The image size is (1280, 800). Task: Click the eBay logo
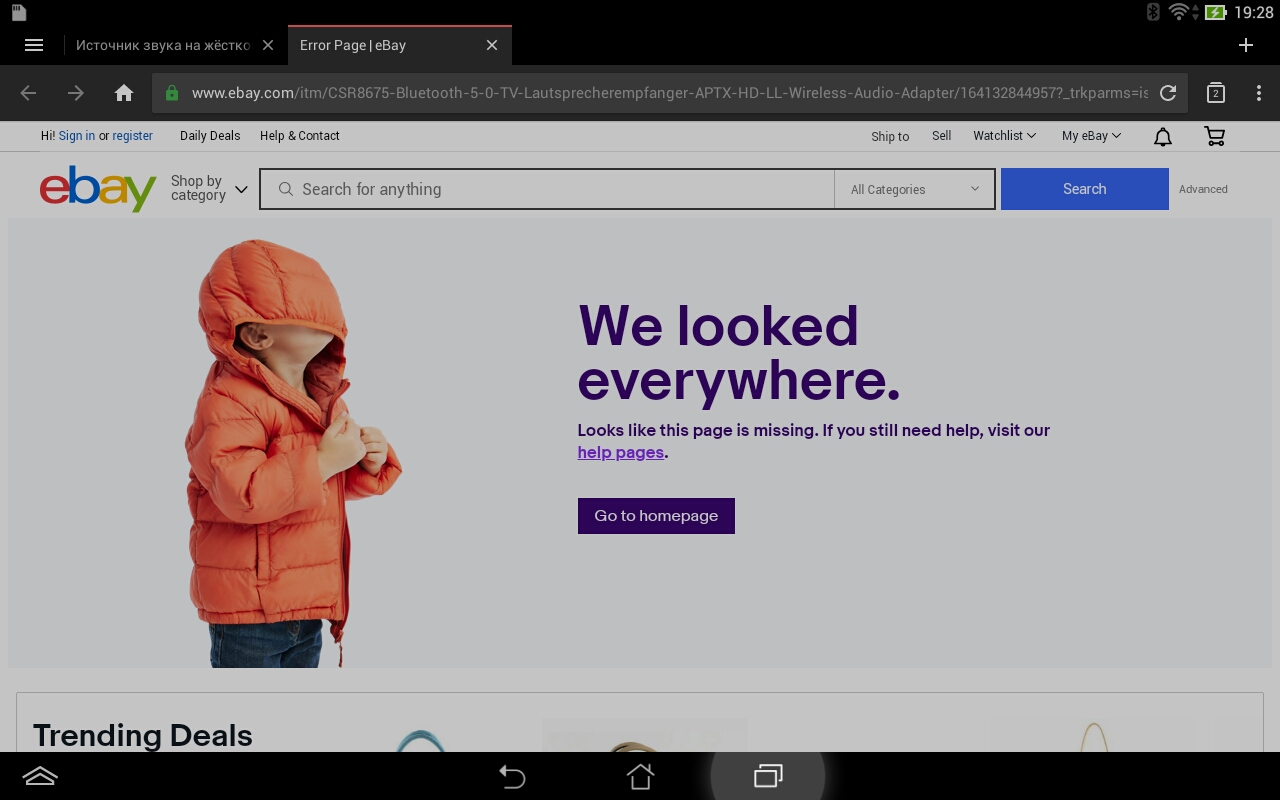(98, 188)
